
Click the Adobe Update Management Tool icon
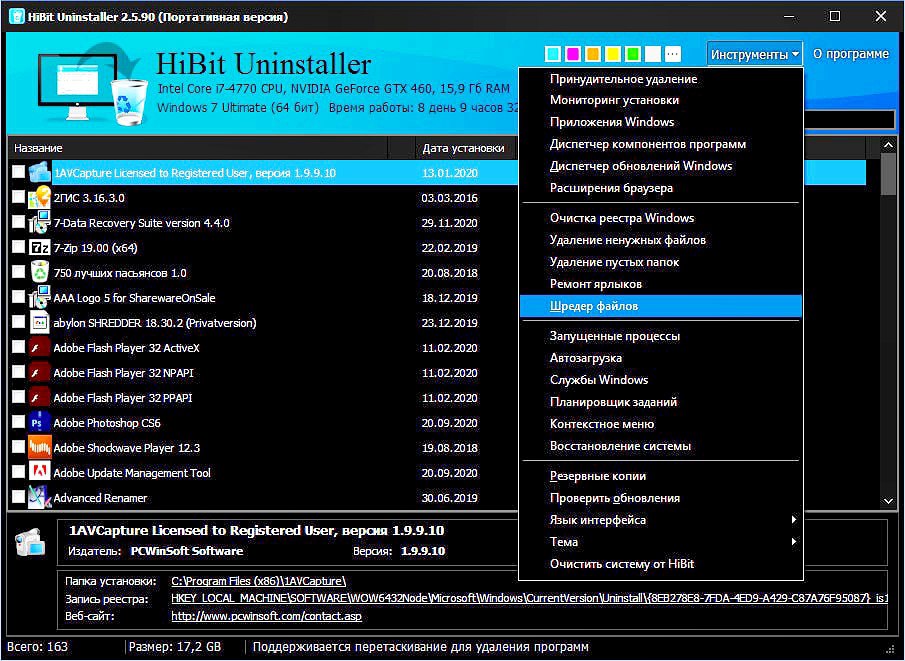40,472
